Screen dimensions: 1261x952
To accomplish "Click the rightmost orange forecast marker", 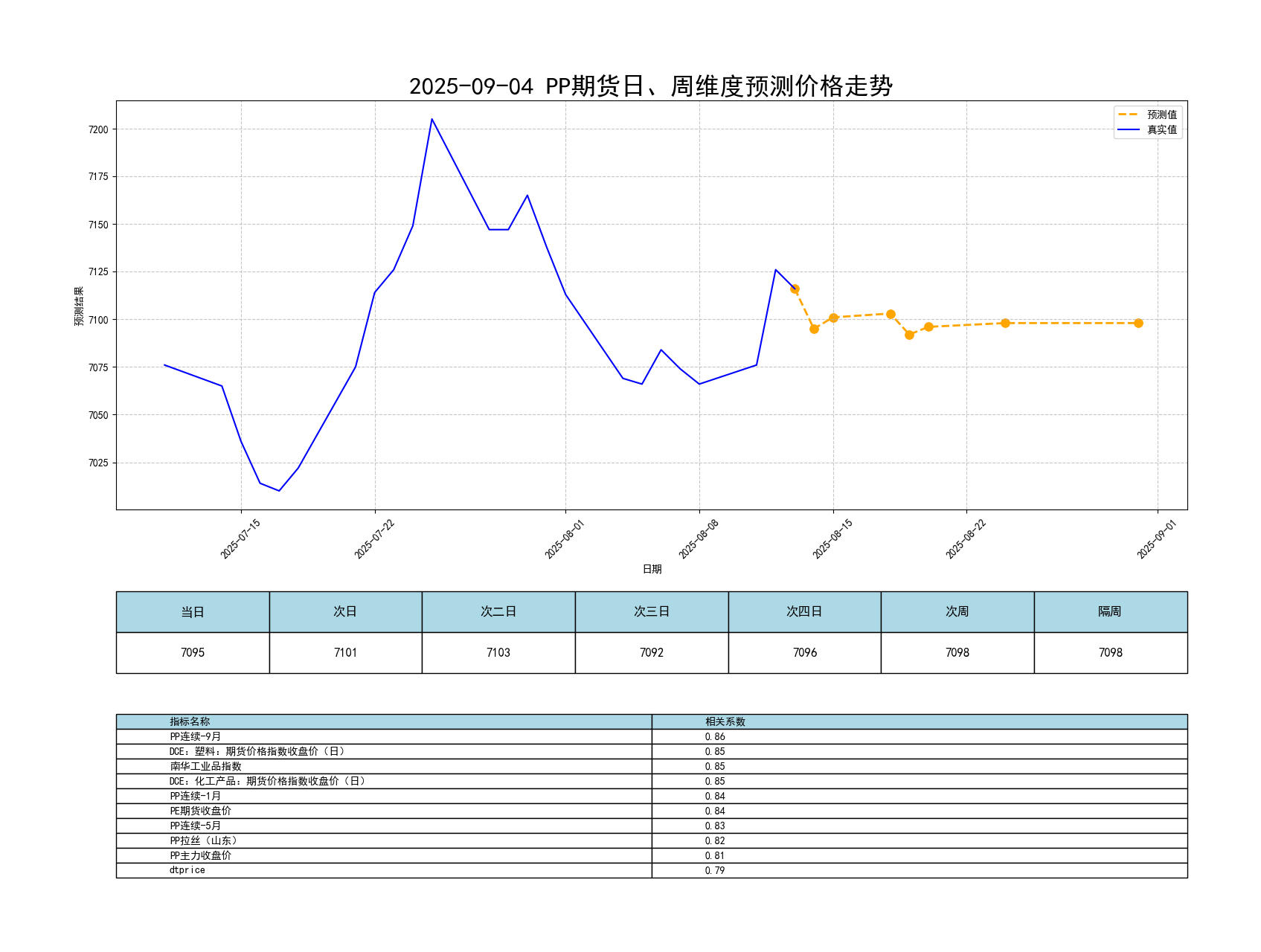I will point(1138,323).
